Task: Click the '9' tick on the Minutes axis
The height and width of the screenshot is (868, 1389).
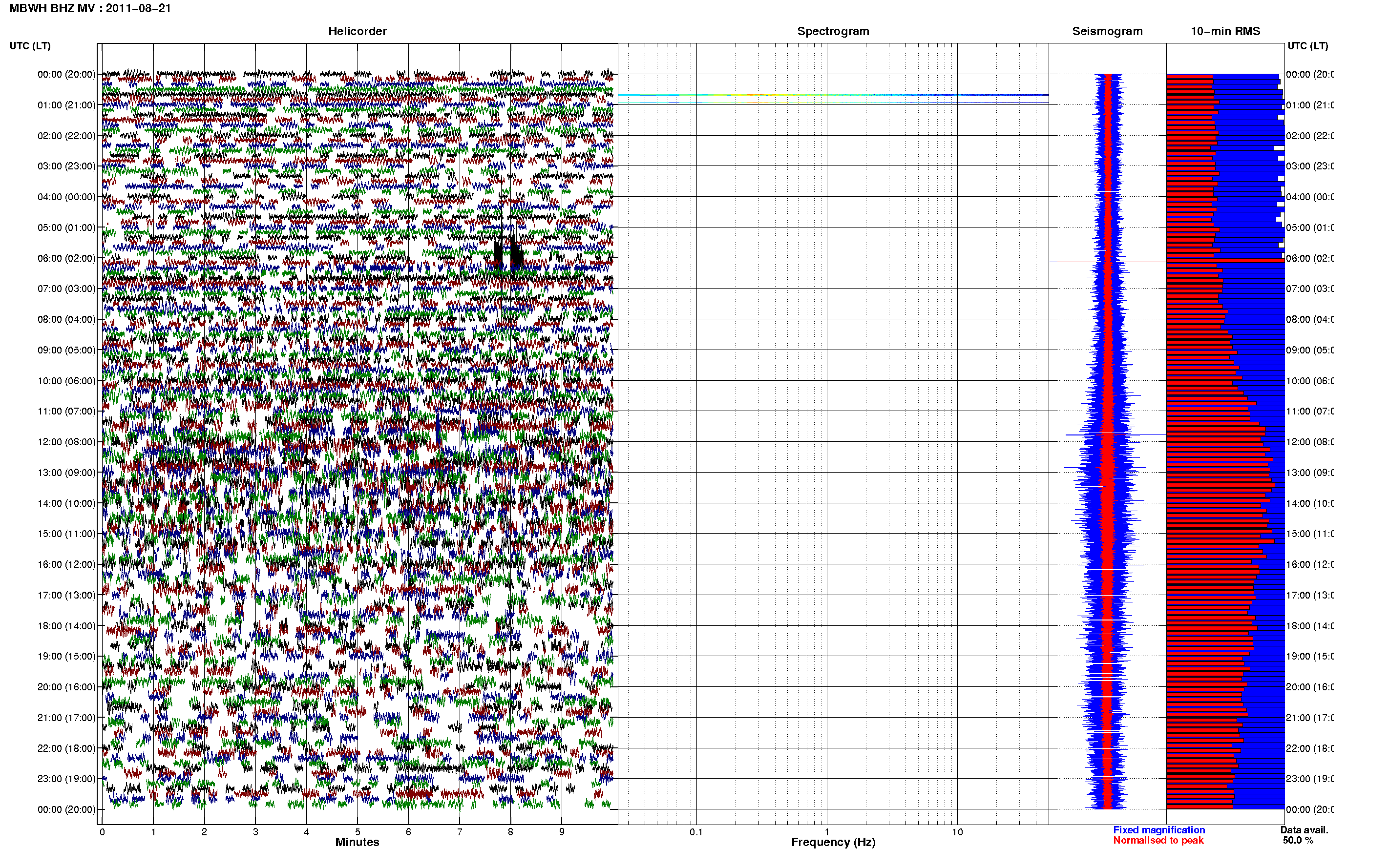Action: point(562,832)
